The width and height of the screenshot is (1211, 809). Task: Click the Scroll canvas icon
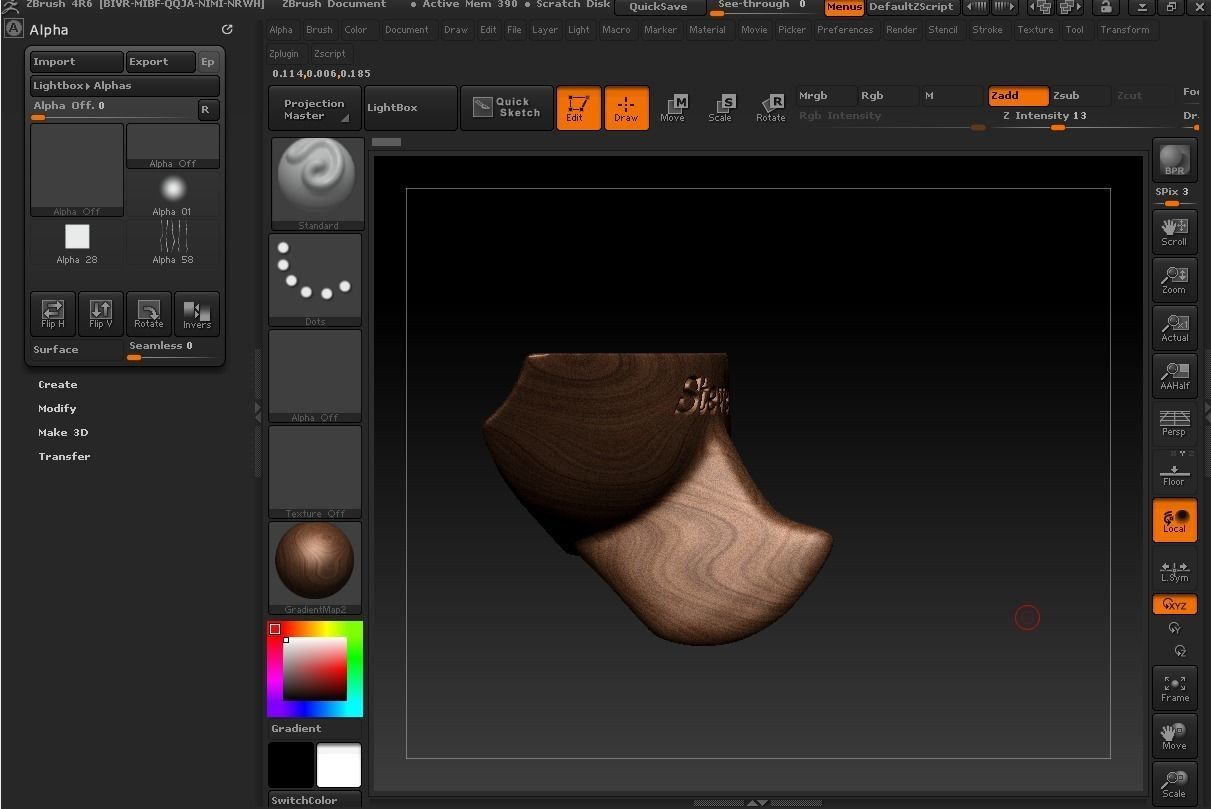click(x=1175, y=232)
